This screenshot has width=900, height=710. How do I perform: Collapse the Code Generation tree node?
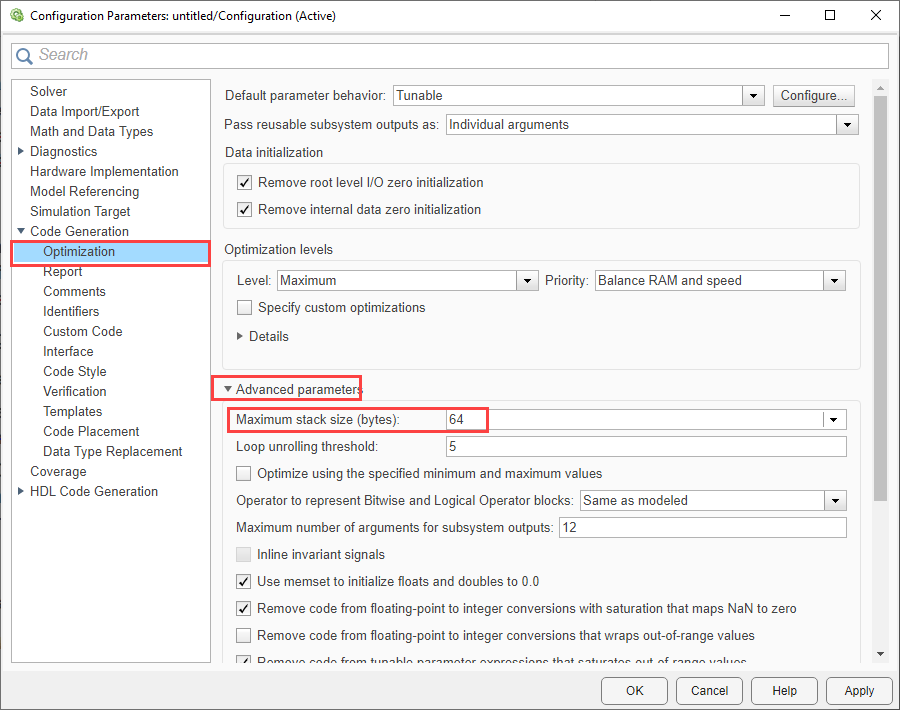(x=21, y=232)
